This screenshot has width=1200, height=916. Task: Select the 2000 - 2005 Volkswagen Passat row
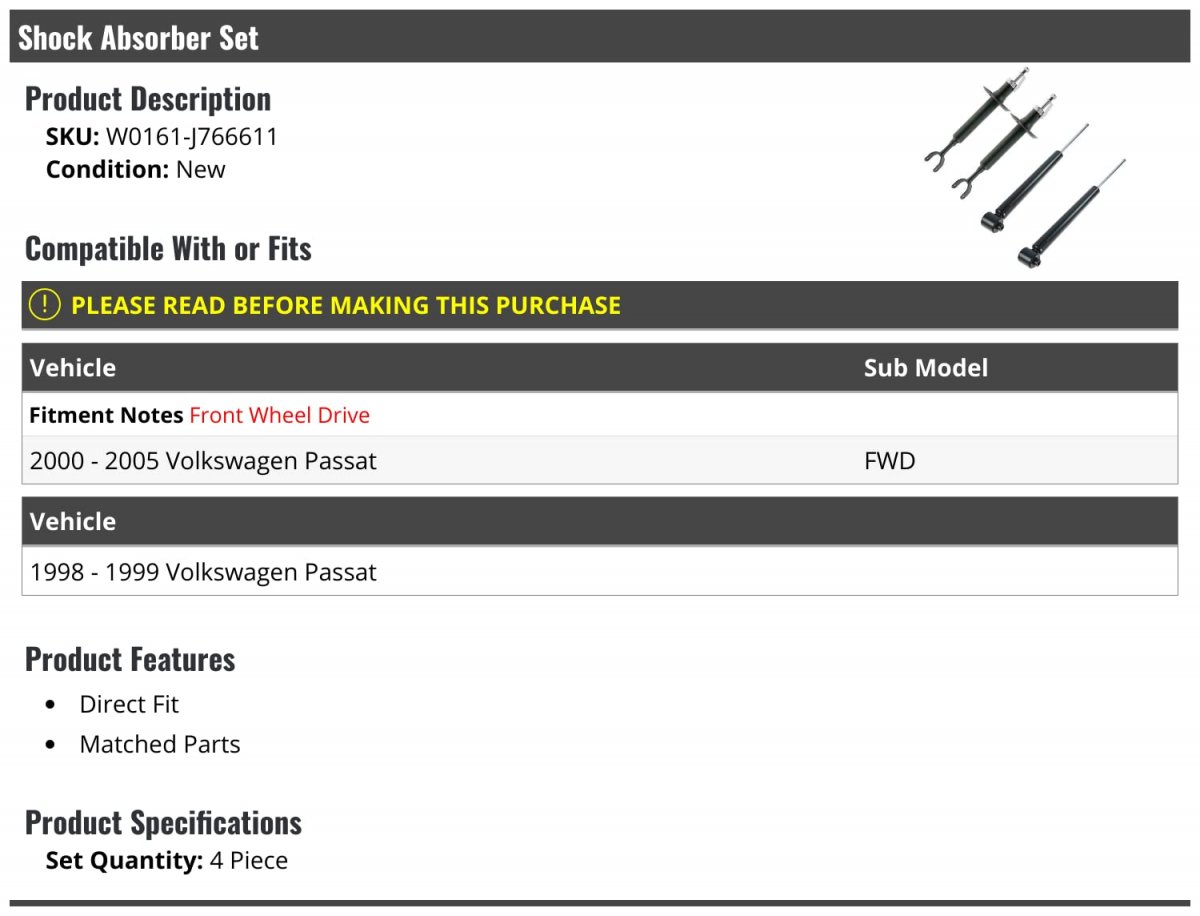tap(204, 461)
